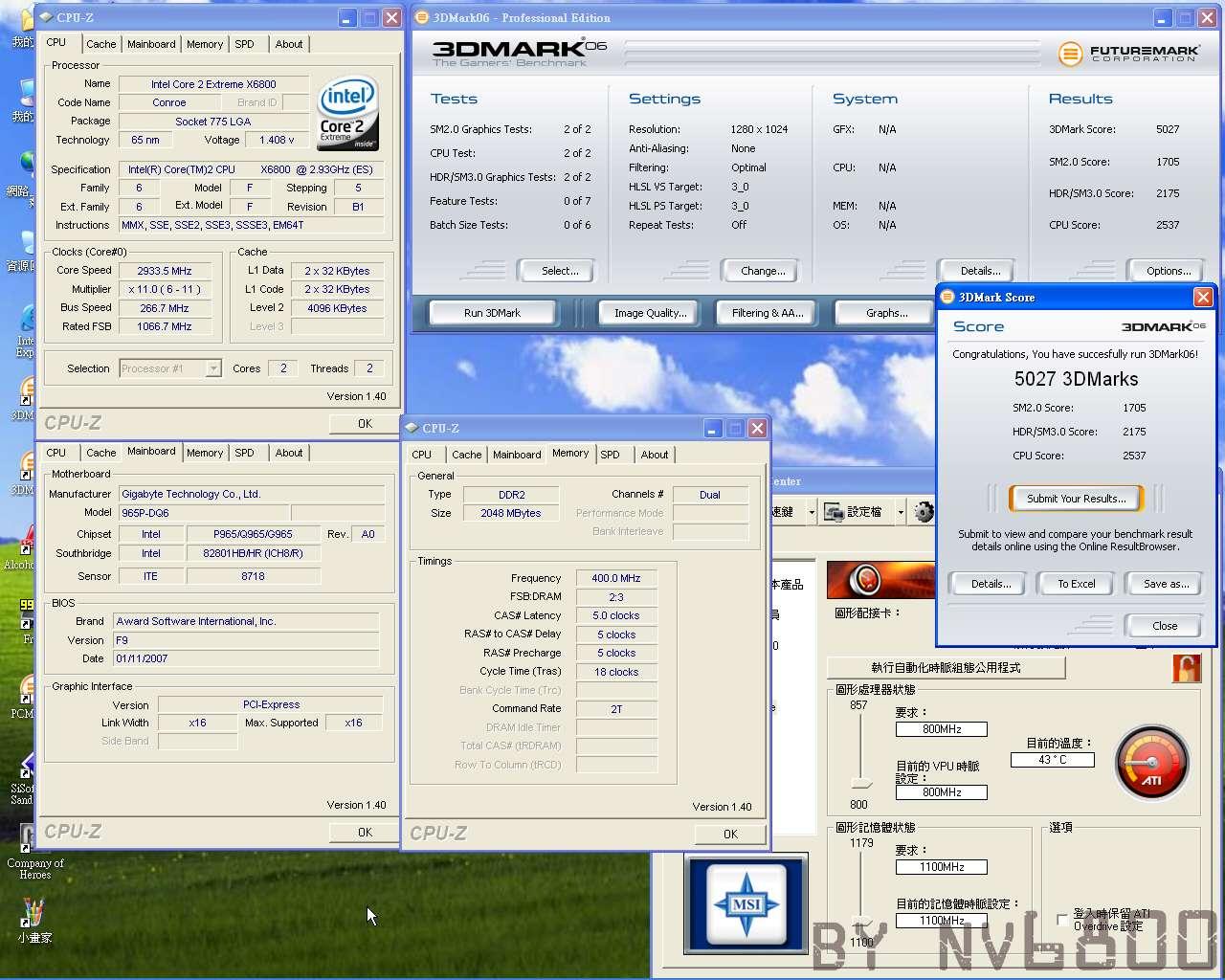Adjust the GPU clock slider handle
The width and height of the screenshot is (1225, 980).
click(x=863, y=783)
